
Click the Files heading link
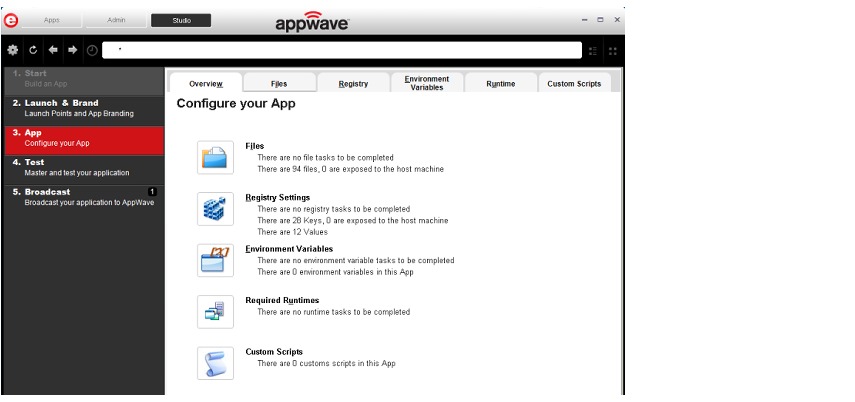pyautogui.click(x=255, y=146)
